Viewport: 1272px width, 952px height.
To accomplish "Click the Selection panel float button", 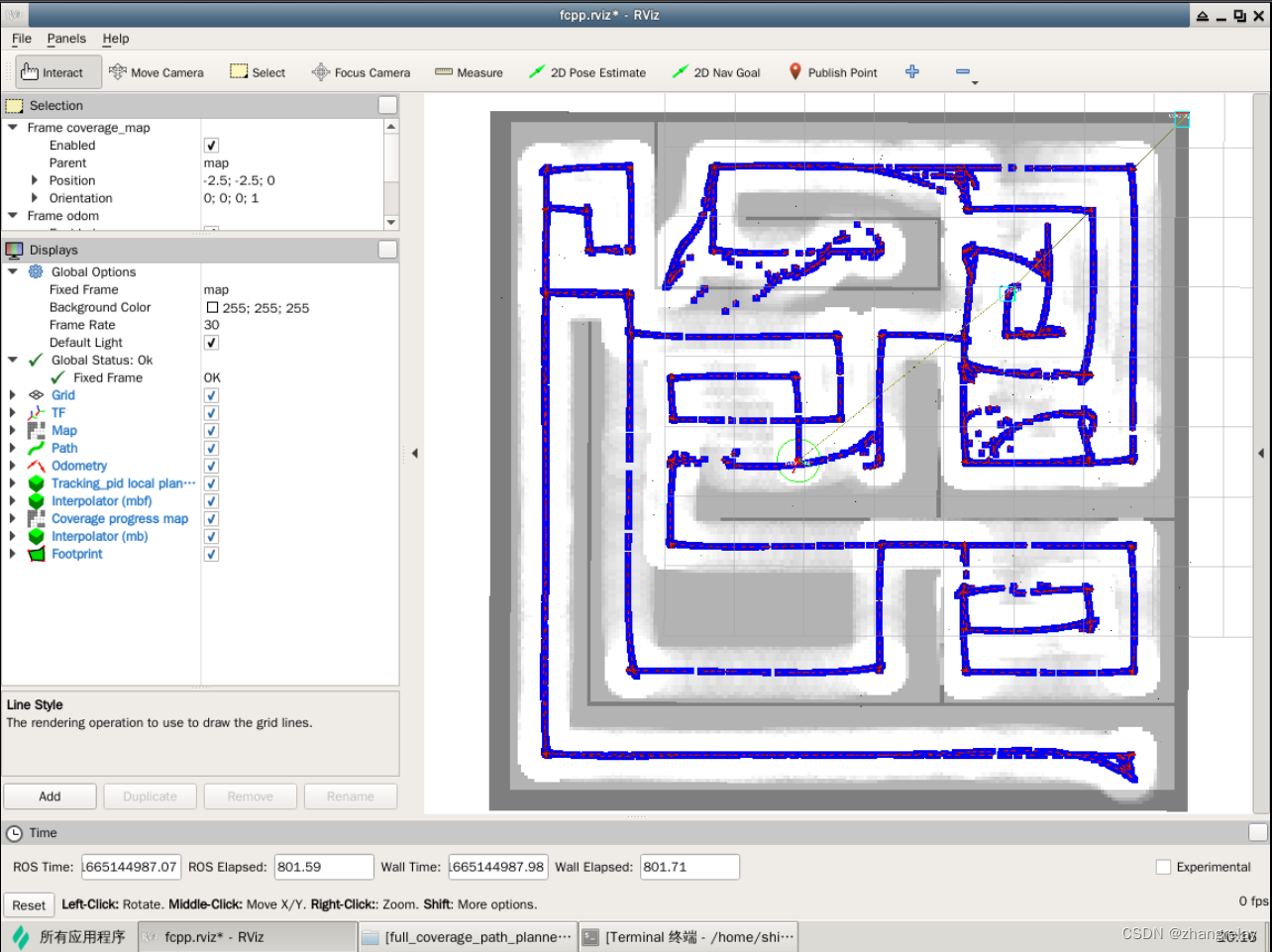I will click(387, 105).
